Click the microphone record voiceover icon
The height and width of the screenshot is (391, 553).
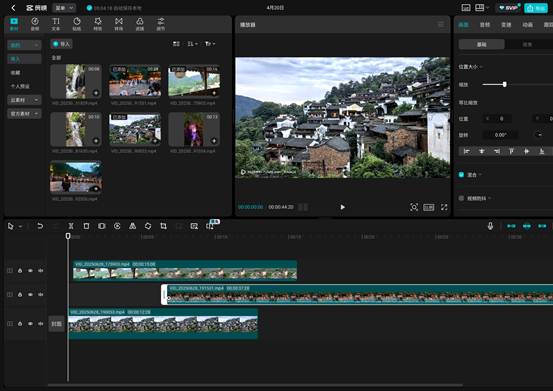490,226
